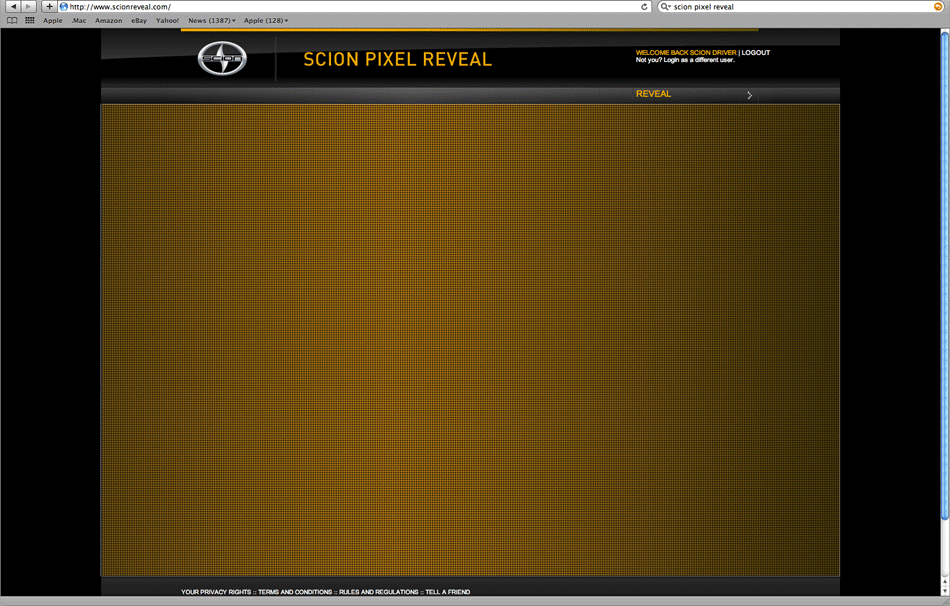Open the eBay bookmark

(139, 20)
